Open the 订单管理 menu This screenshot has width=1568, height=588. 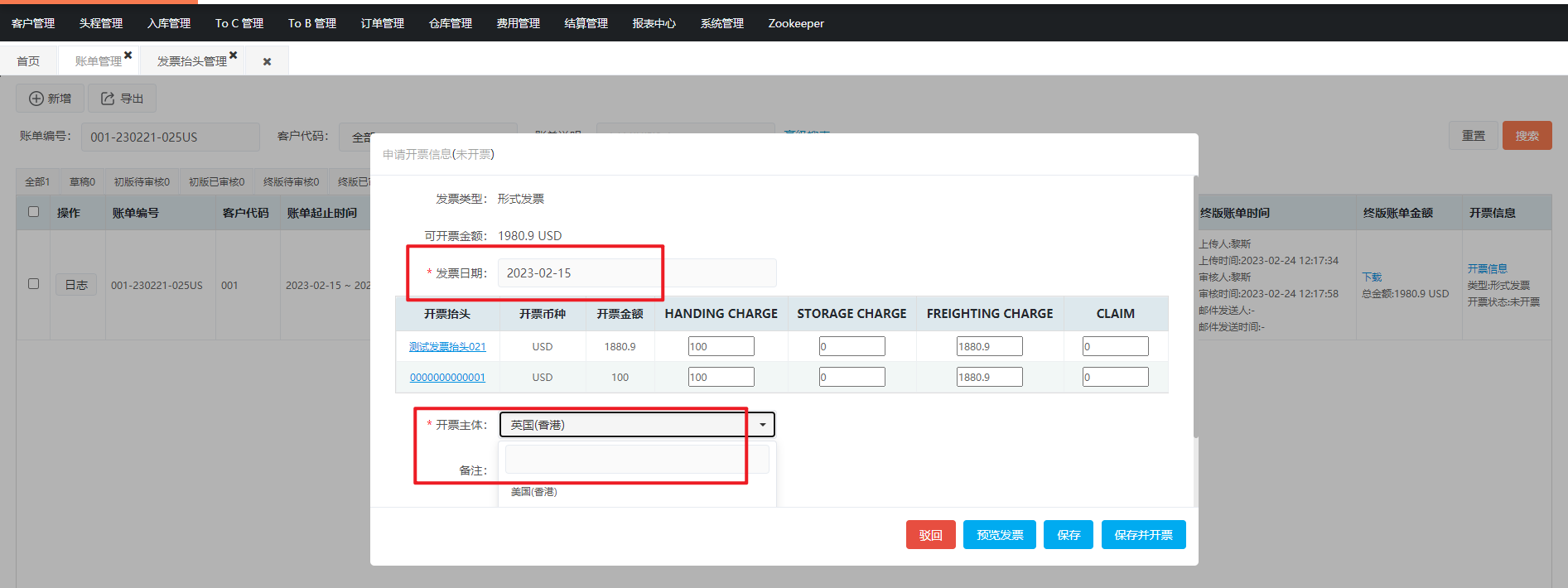(383, 23)
